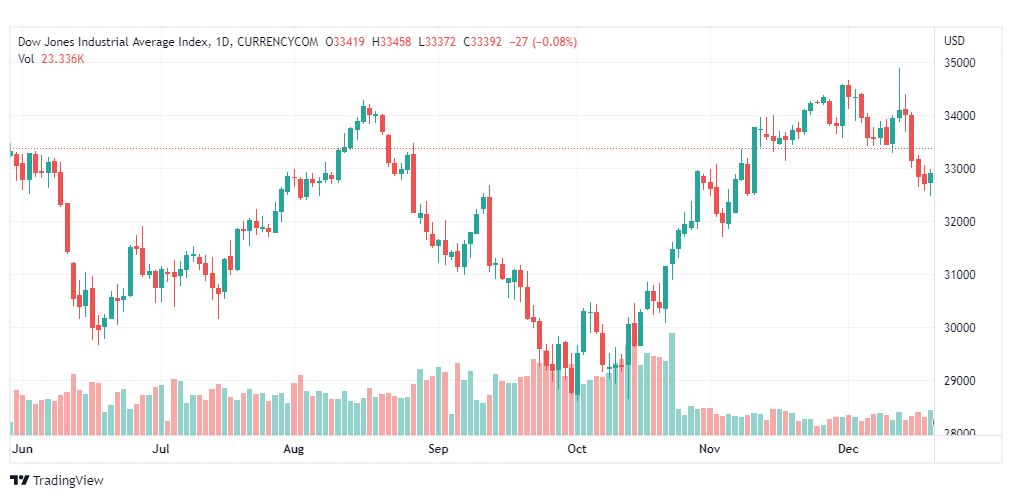Click the Dow Jones Industrial Average Index title
The image size is (1012, 498).
[115, 42]
